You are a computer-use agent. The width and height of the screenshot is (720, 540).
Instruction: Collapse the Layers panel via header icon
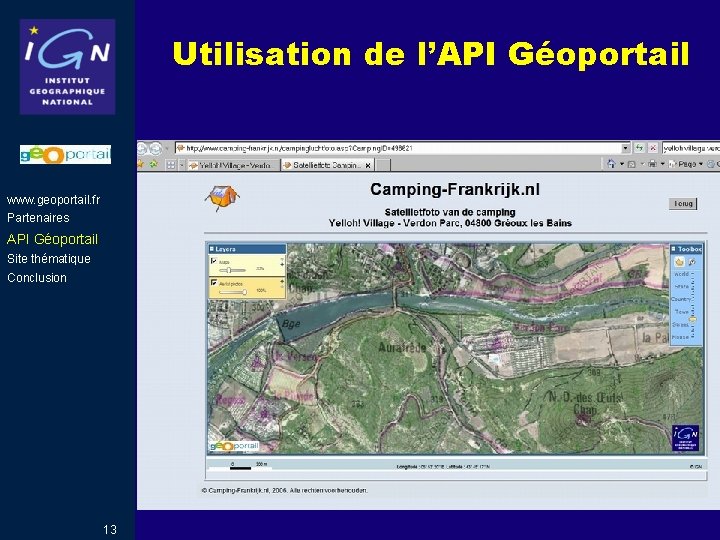212,249
